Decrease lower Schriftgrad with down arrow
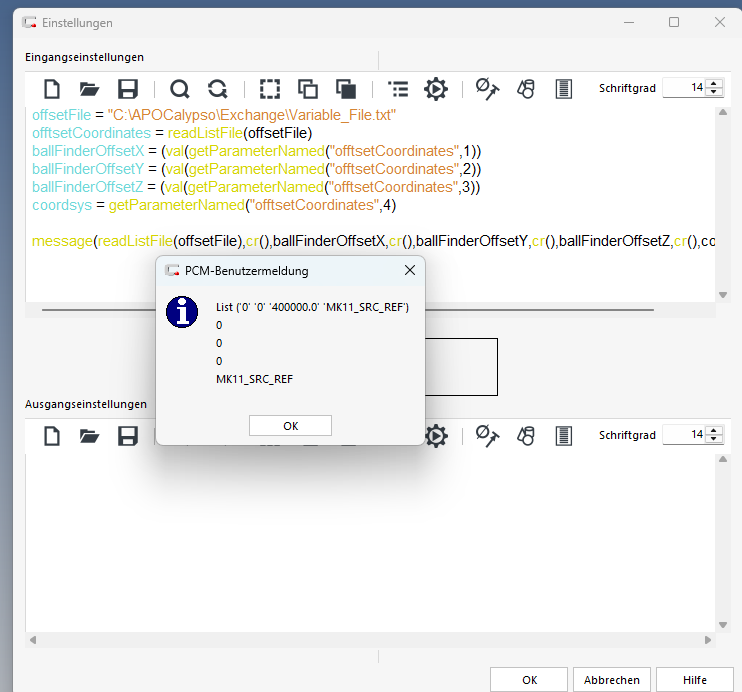742x692 pixels. tap(714, 440)
